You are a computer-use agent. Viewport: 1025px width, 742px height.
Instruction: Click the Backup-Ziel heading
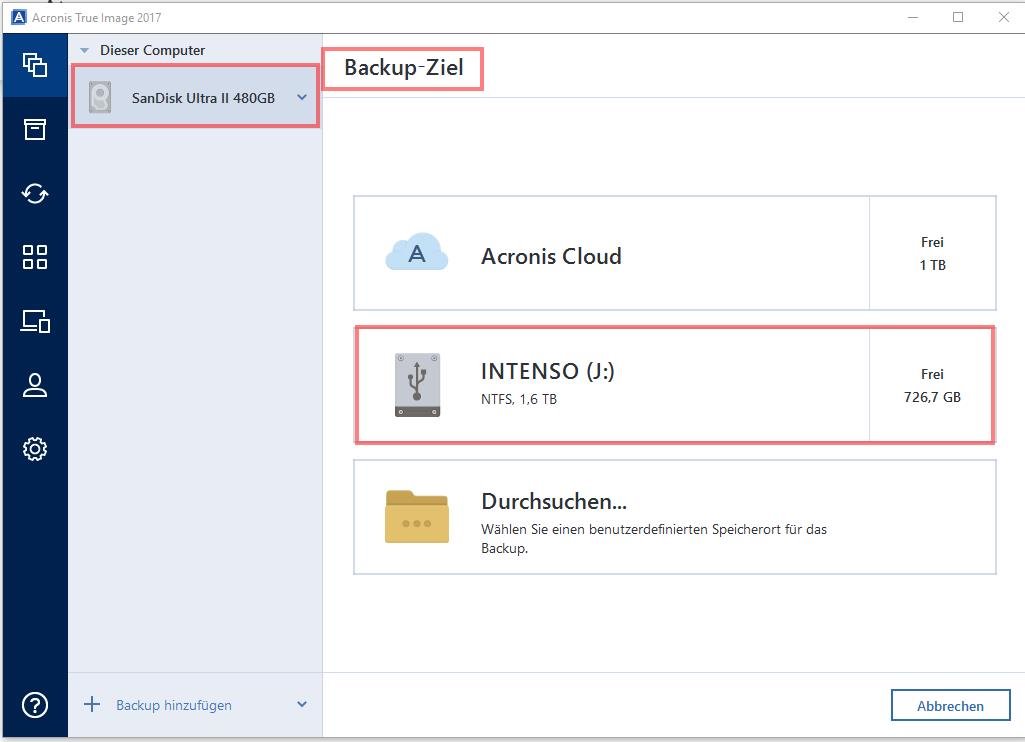tap(403, 67)
